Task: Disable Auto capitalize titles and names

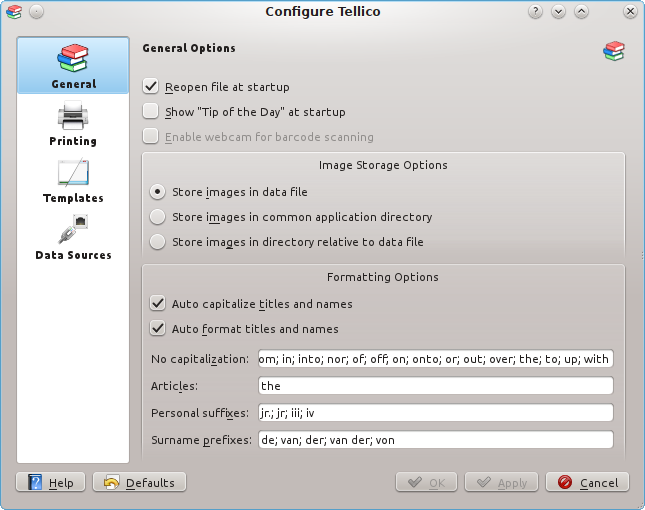Action: [157, 303]
